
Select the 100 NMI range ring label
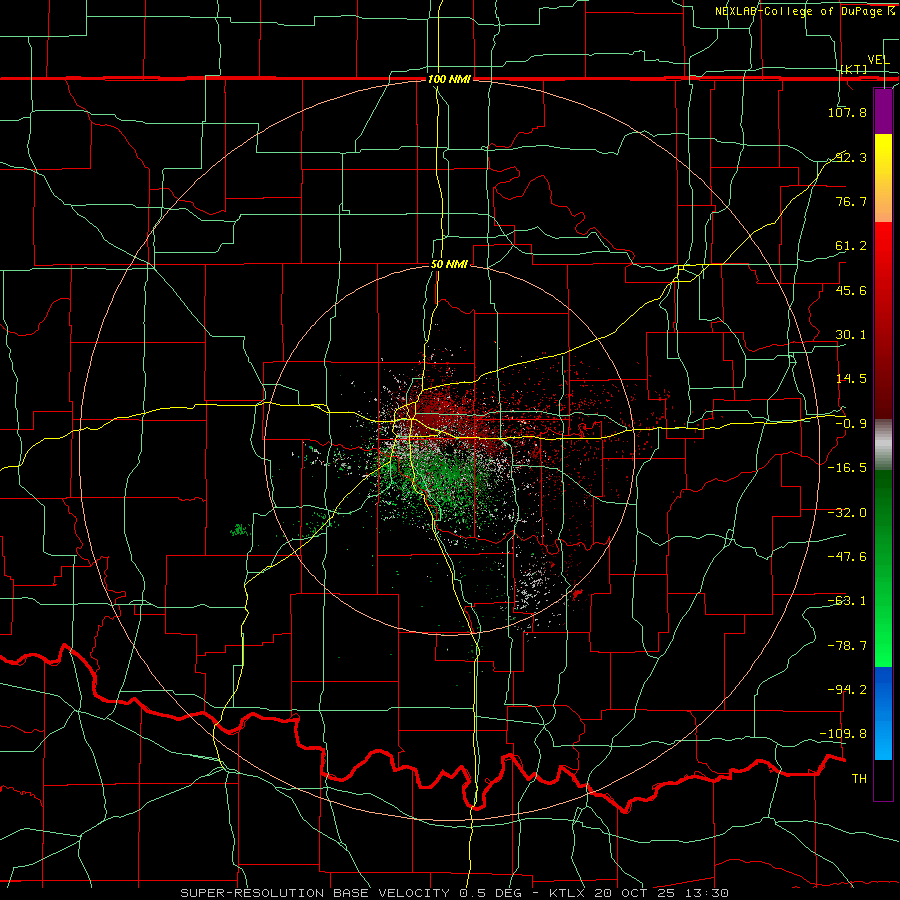(x=449, y=79)
